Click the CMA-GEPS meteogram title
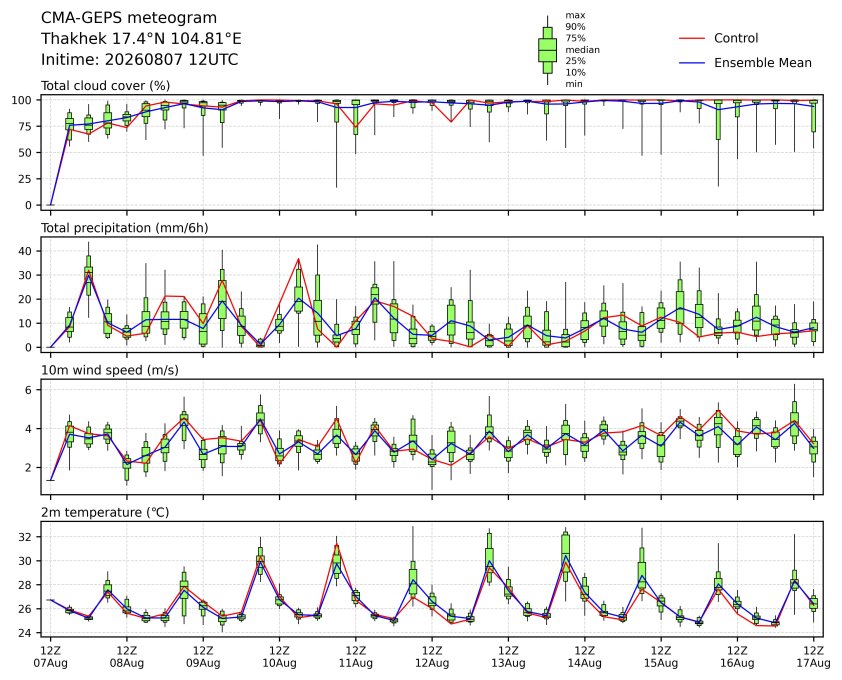 pyautogui.click(x=129, y=18)
